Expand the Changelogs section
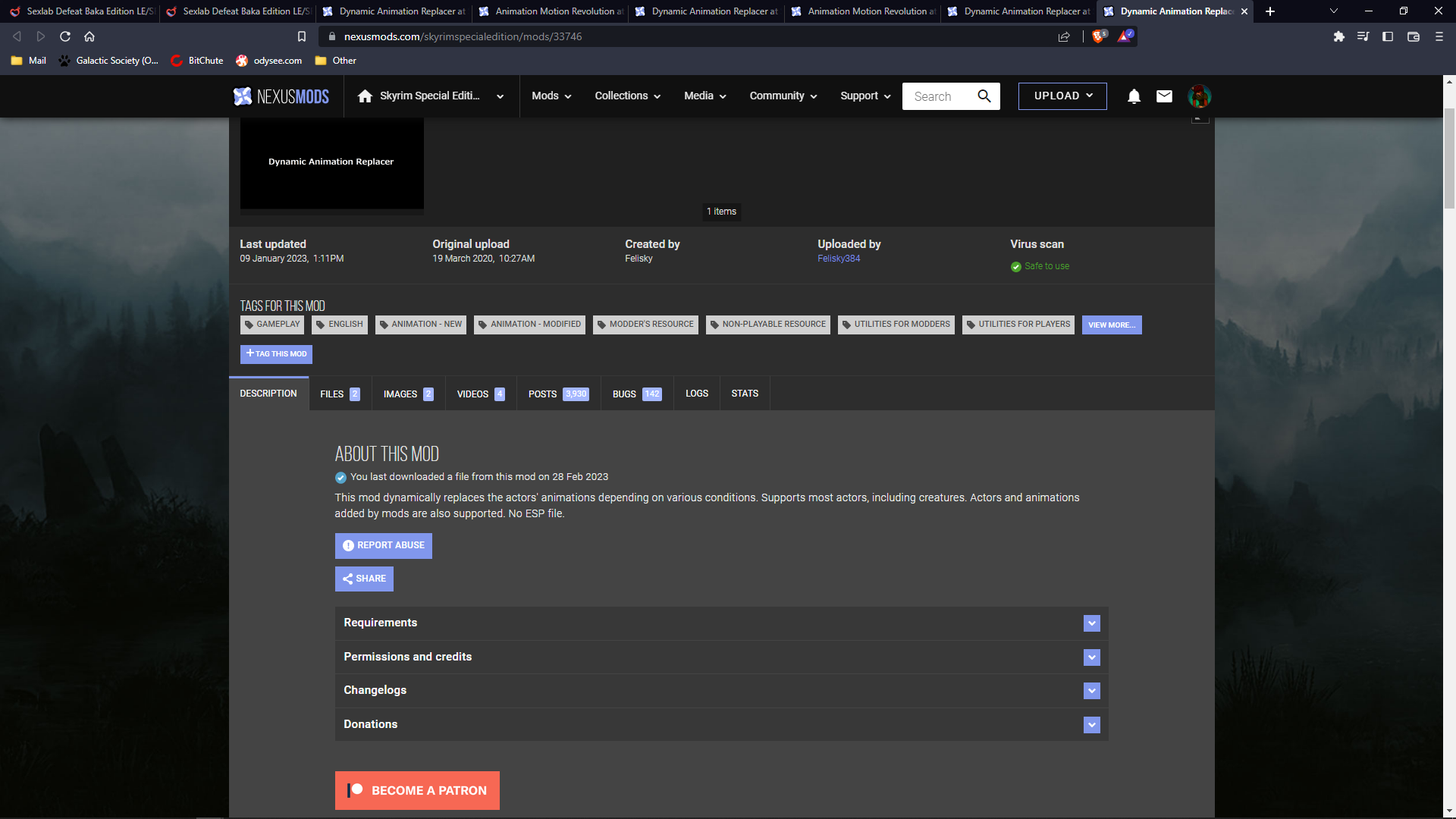The width and height of the screenshot is (1456, 819). (x=1091, y=690)
